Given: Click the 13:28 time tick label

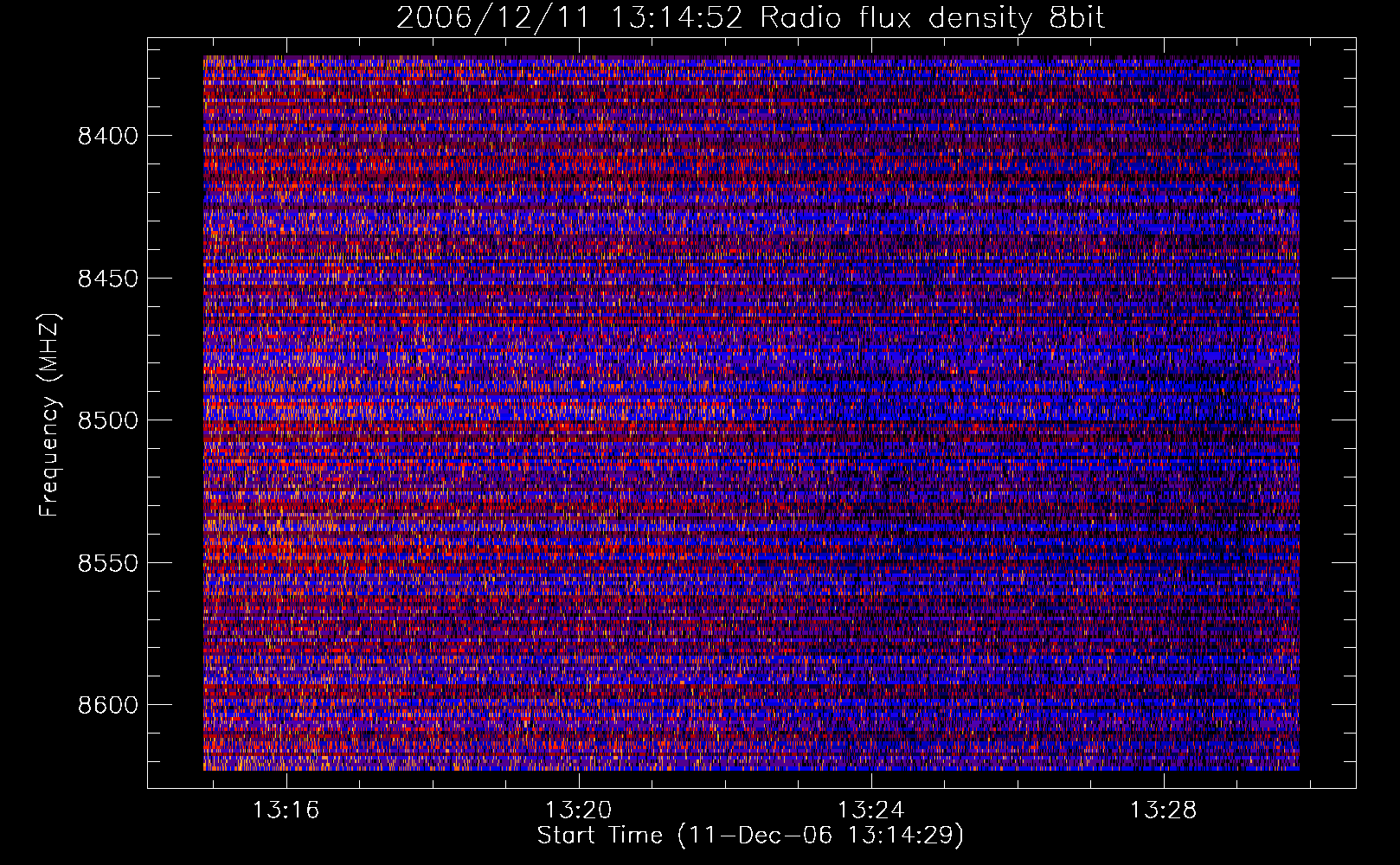Looking at the screenshot, I should click(x=1164, y=811).
